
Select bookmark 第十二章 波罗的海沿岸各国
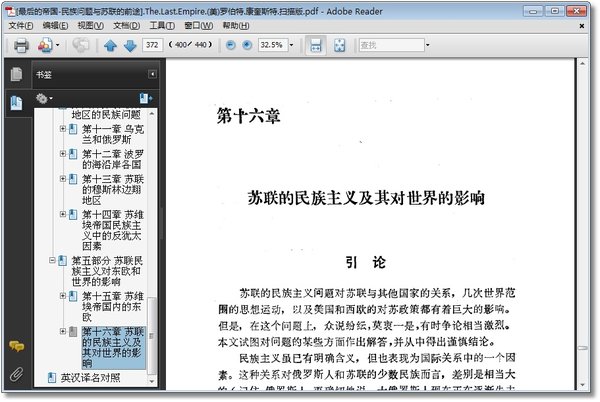(x=113, y=159)
